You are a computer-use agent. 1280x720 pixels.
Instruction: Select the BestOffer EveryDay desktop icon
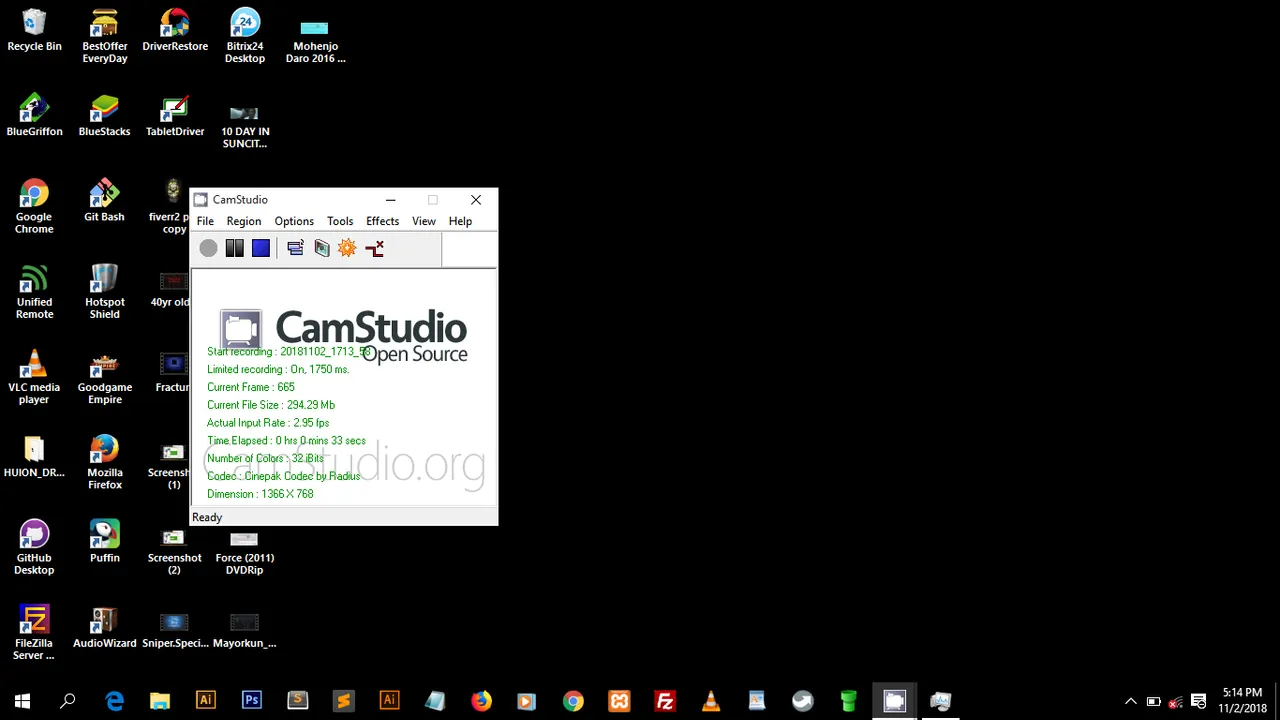pyautogui.click(x=105, y=36)
